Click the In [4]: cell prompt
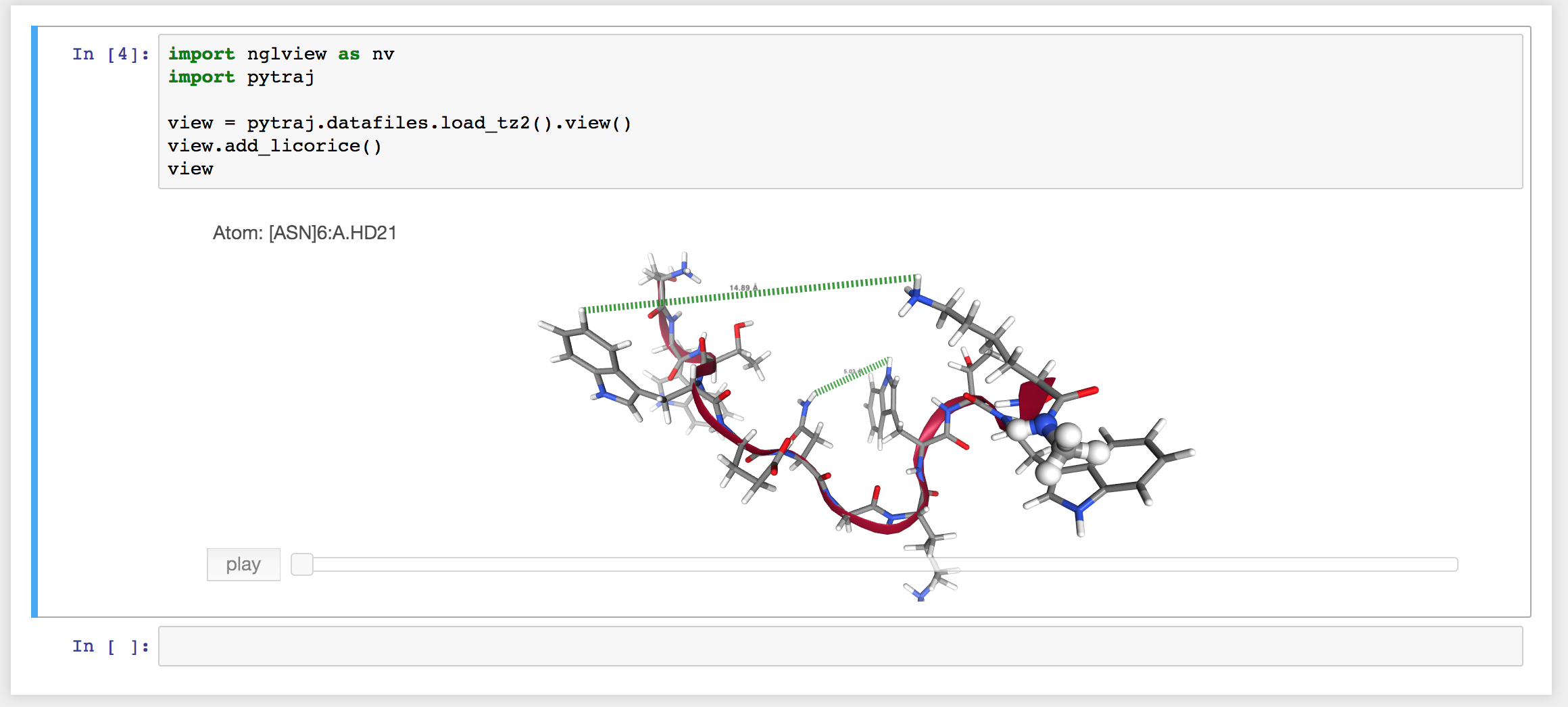Viewport: 1568px width, 707px height. click(x=111, y=54)
